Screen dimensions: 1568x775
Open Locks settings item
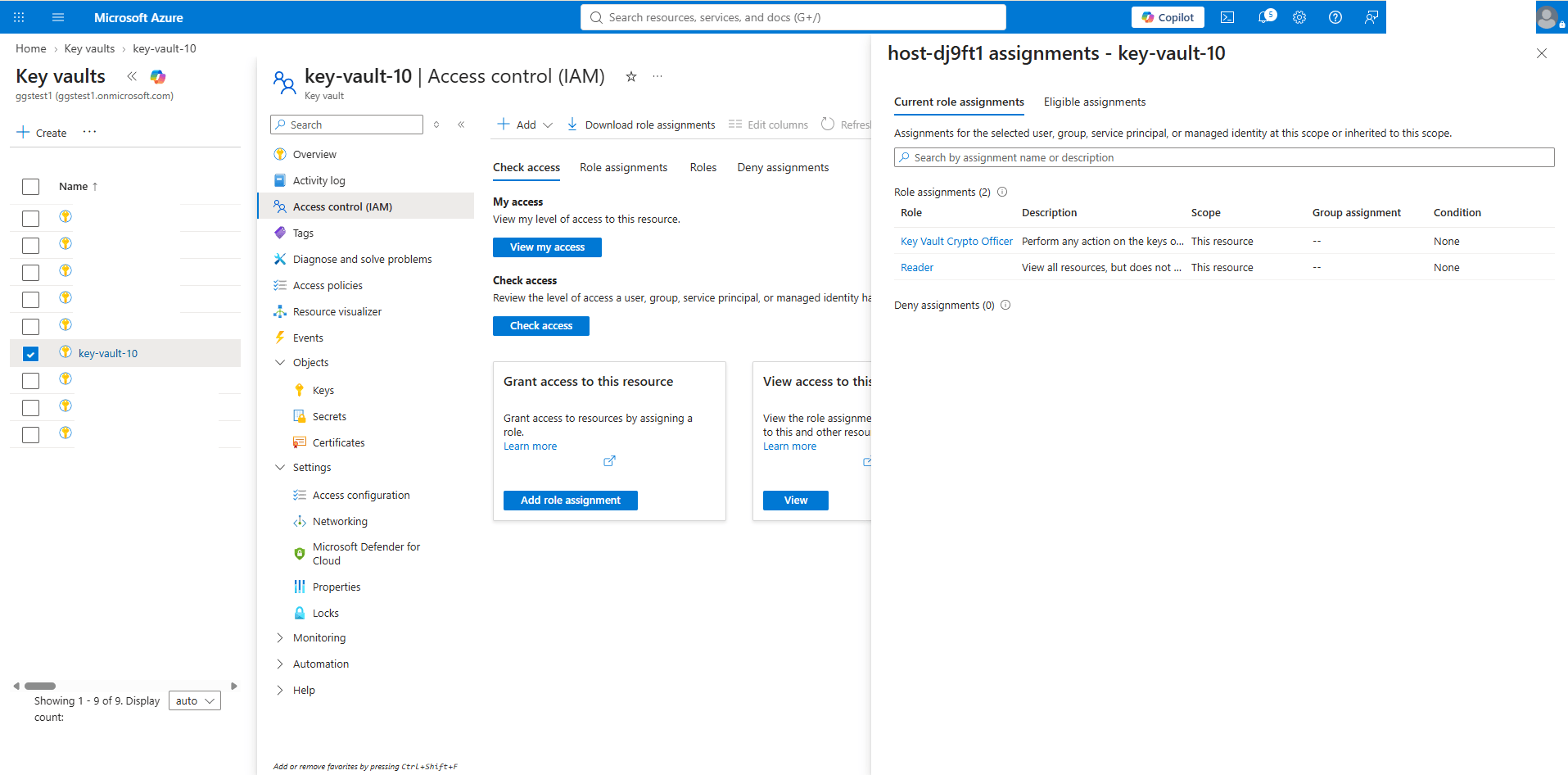(326, 613)
